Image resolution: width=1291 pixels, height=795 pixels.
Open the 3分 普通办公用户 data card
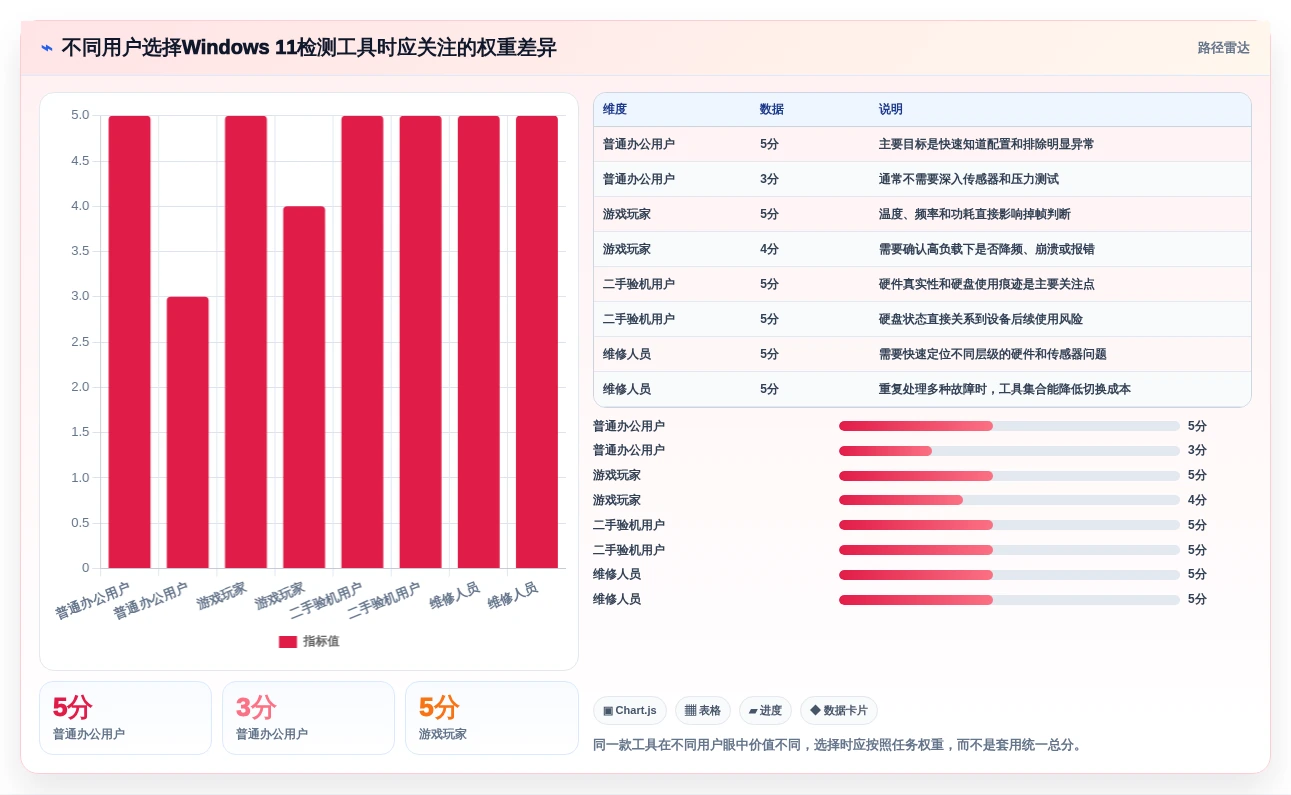pyautogui.click(x=308, y=718)
